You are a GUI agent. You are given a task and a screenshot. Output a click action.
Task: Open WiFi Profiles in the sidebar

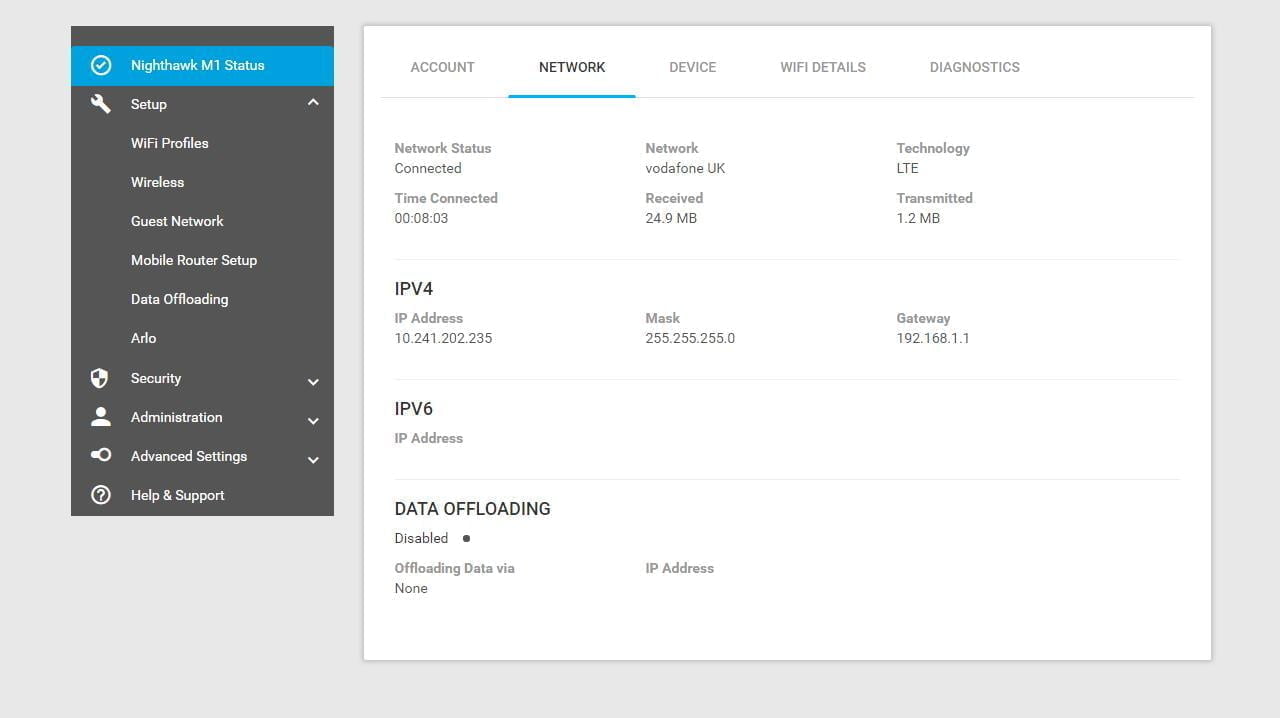170,143
